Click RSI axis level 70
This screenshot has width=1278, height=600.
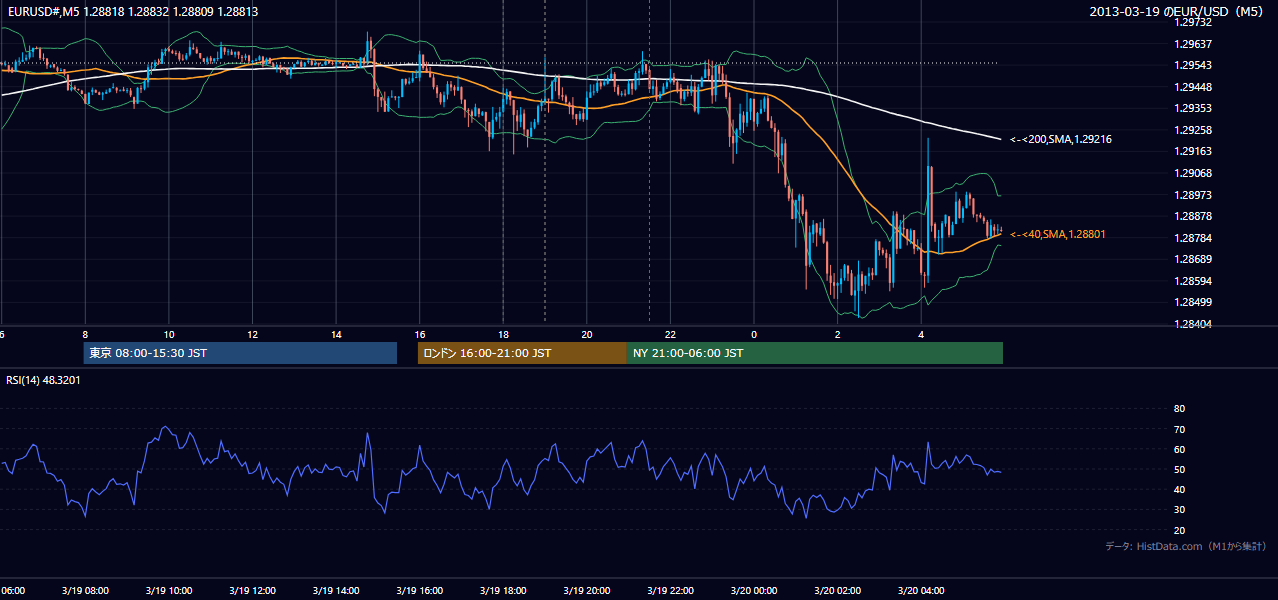click(x=1179, y=429)
